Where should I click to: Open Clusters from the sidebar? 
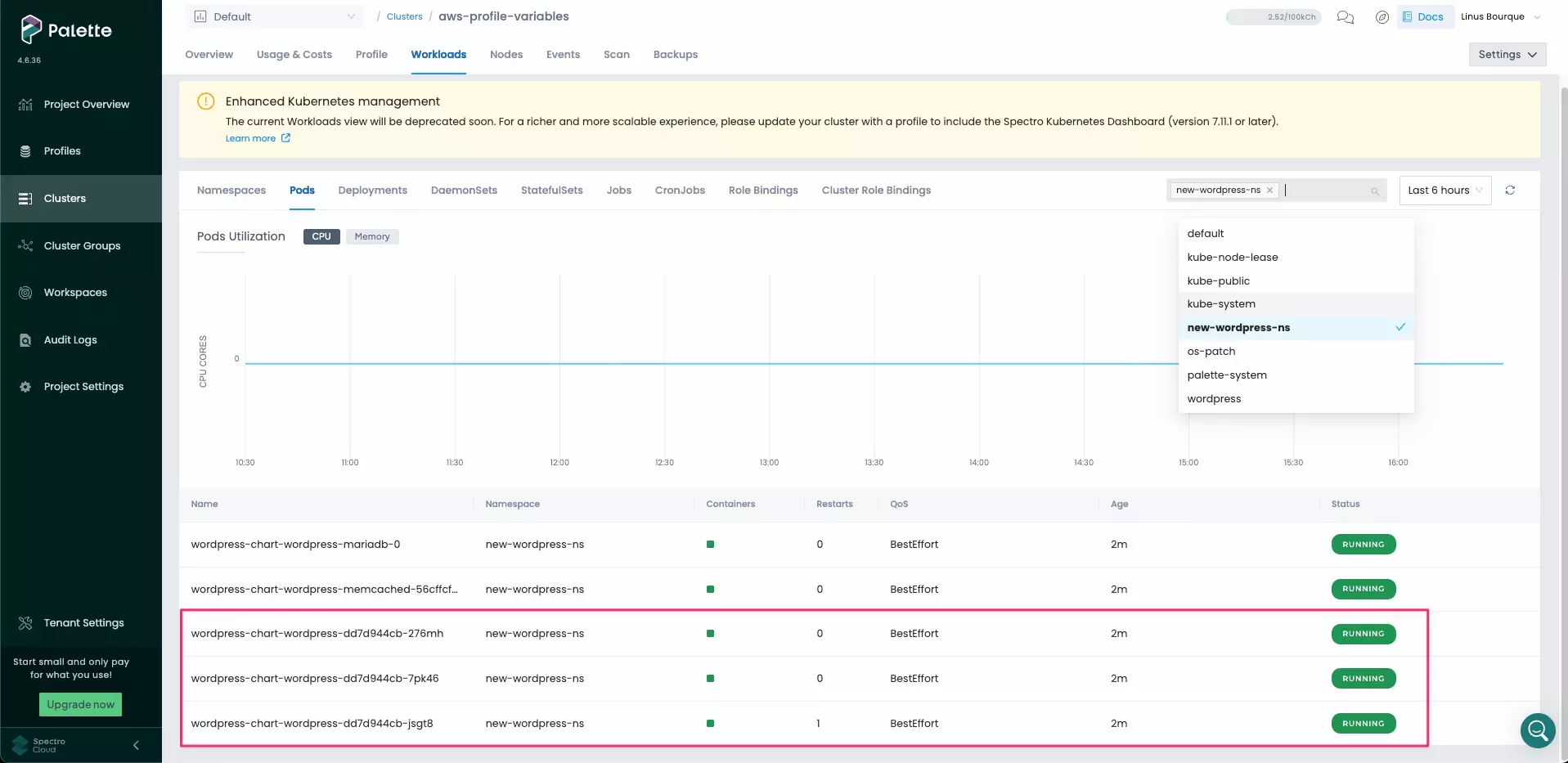[65, 198]
